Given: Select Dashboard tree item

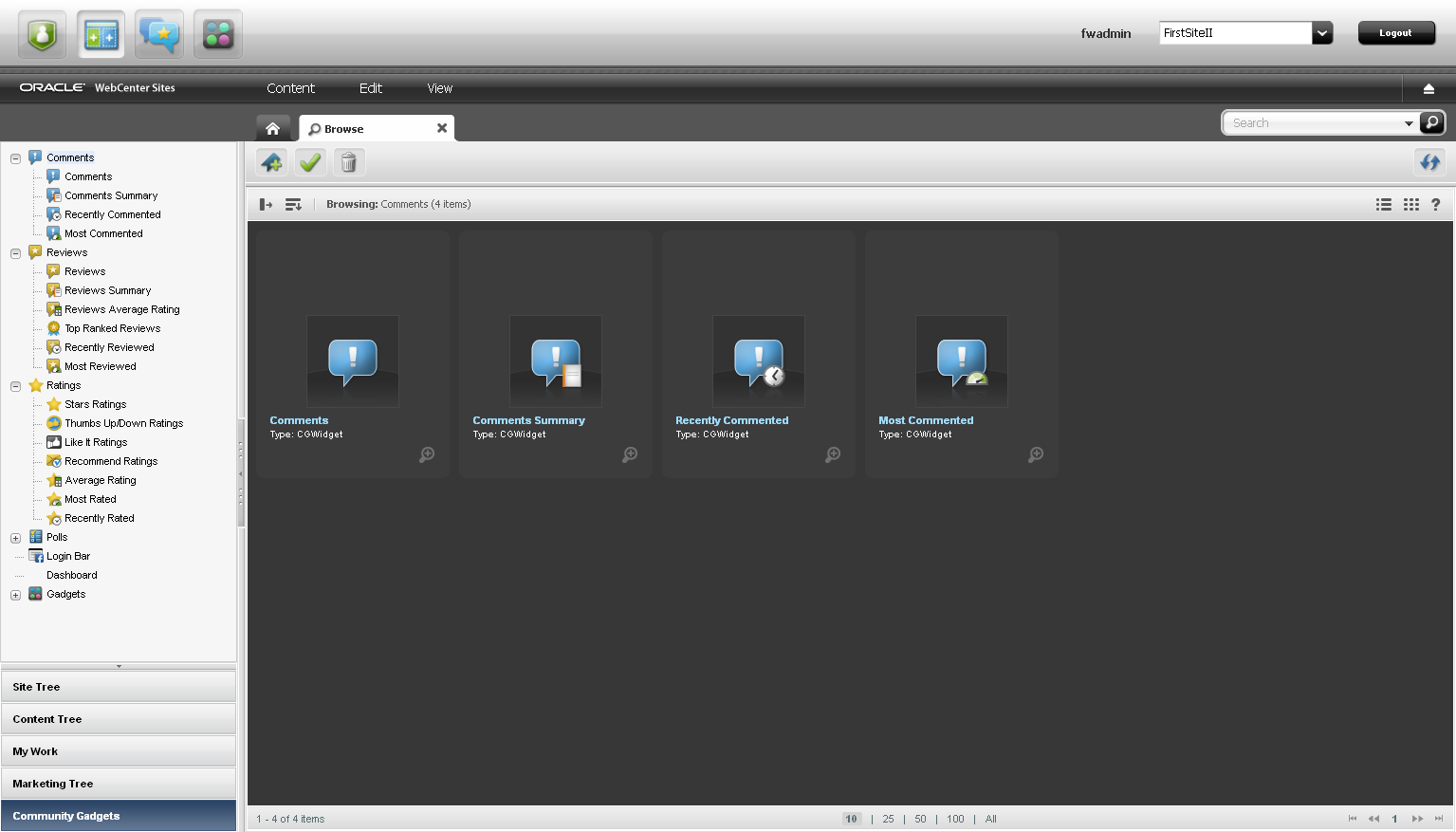Looking at the screenshot, I should tap(72, 575).
